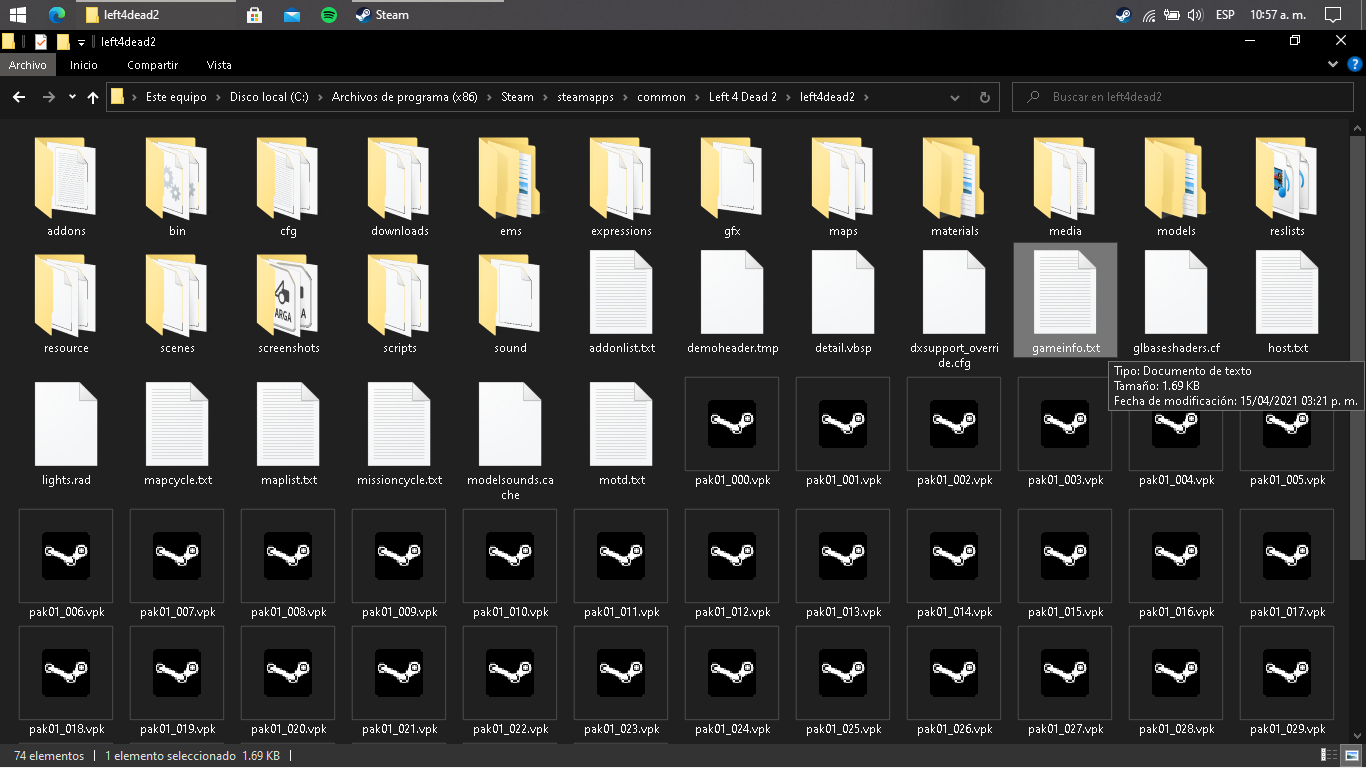Screen dimensions: 1366x768
Task: Open the bin folder
Action: [177, 188]
